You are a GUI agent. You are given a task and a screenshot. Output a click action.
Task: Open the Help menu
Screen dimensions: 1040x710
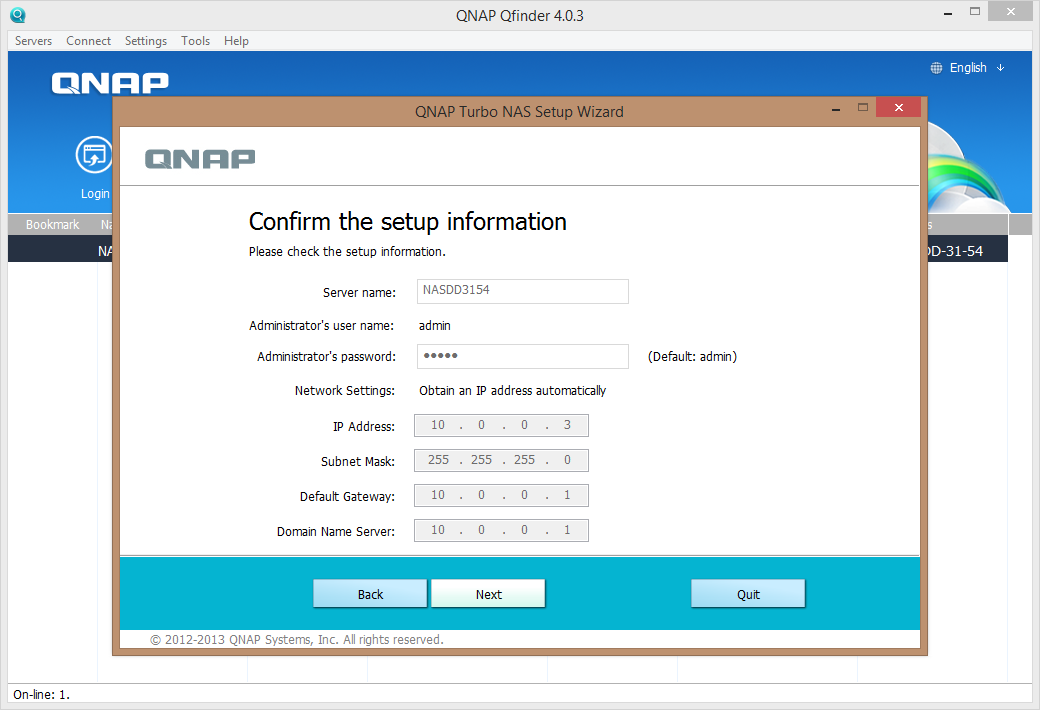[236, 40]
